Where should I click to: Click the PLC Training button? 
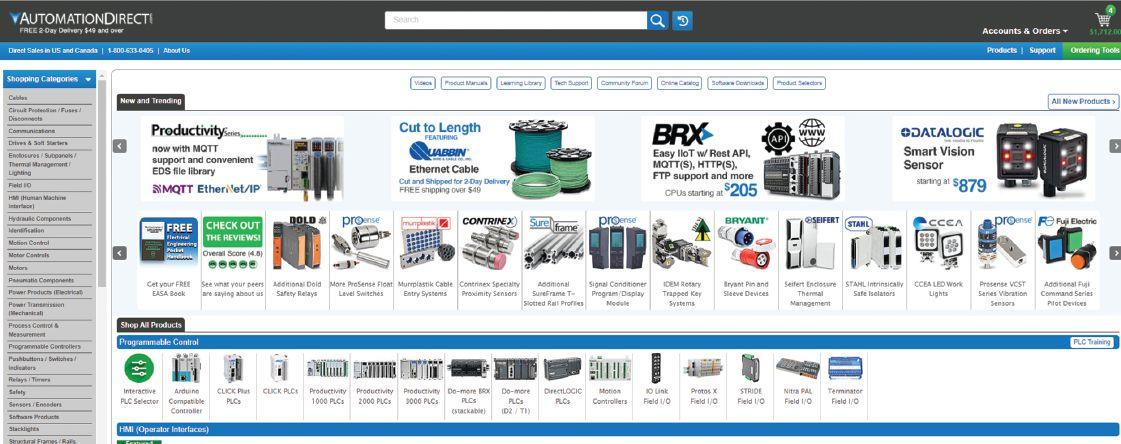(x=1093, y=342)
